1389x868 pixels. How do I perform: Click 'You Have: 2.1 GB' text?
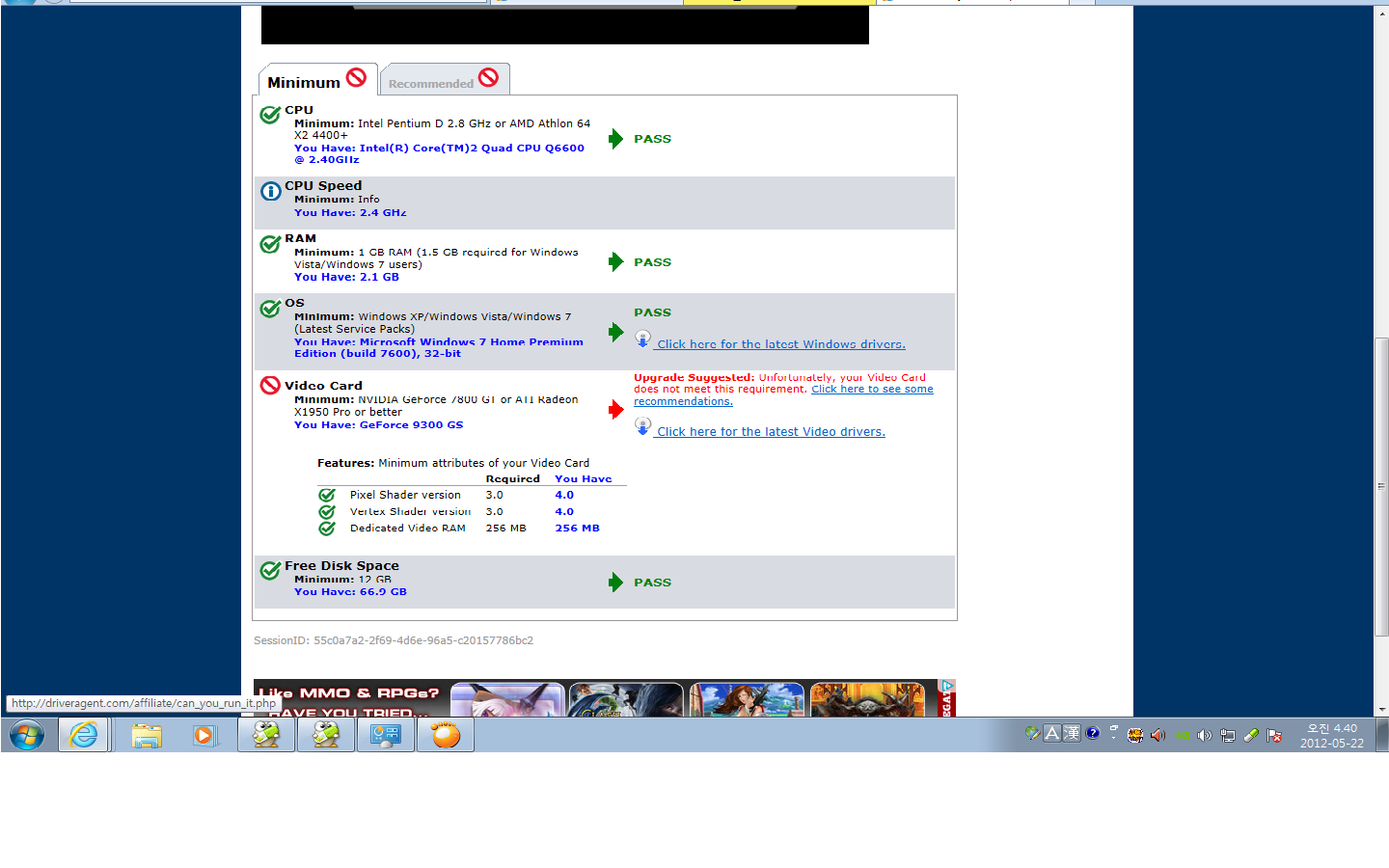[x=346, y=277]
